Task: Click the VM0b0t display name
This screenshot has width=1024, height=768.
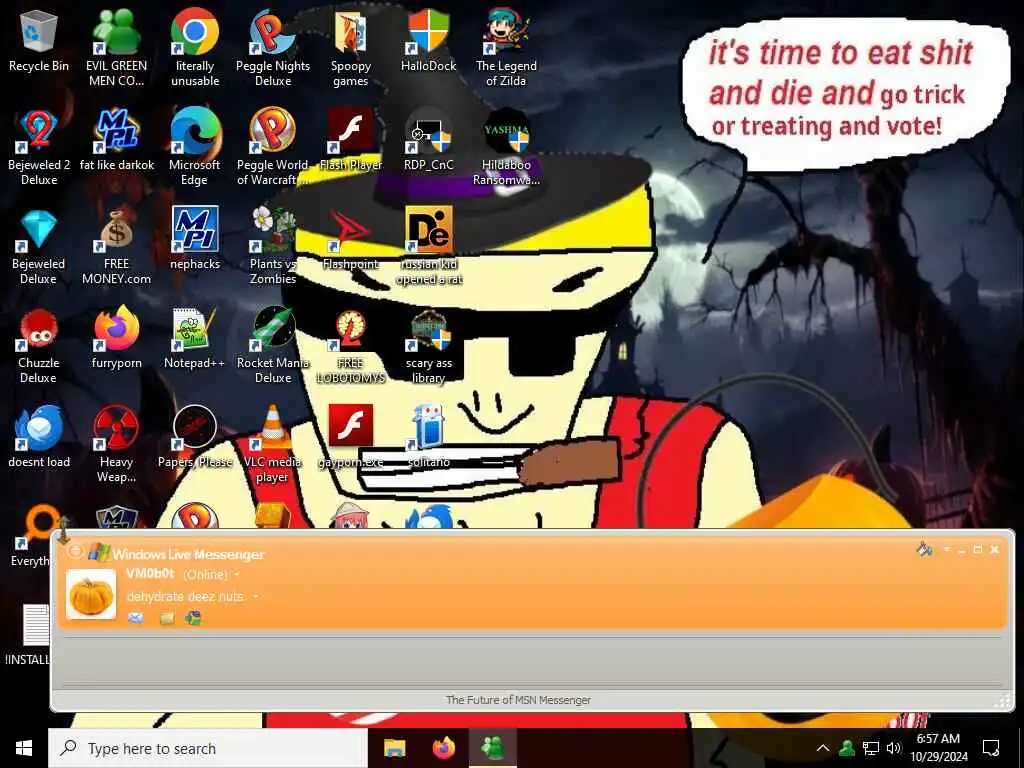Action: 150,573
